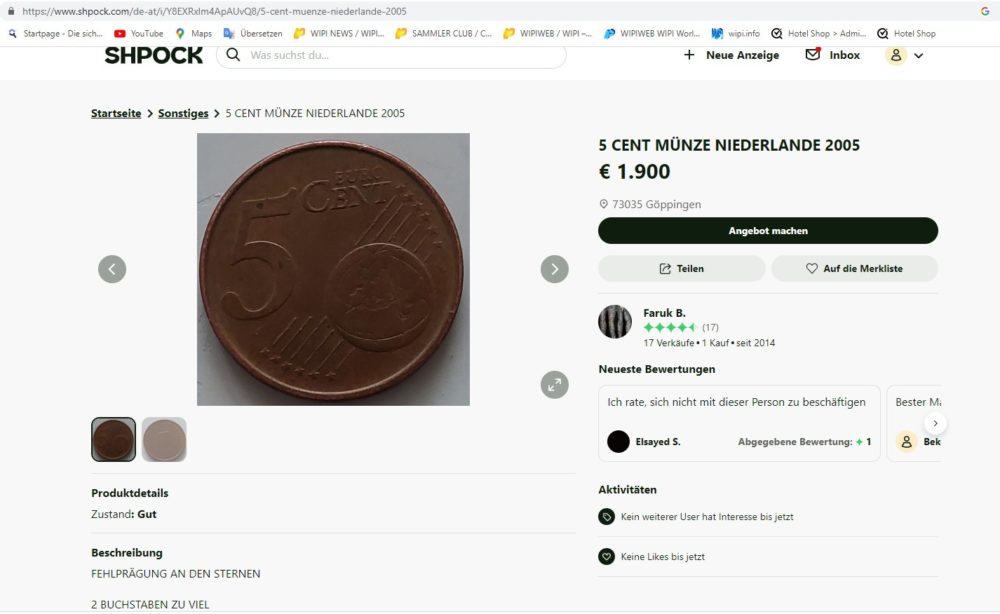Click the plus icon for Neue Anzeige
1000x614 pixels.
coord(689,55)
